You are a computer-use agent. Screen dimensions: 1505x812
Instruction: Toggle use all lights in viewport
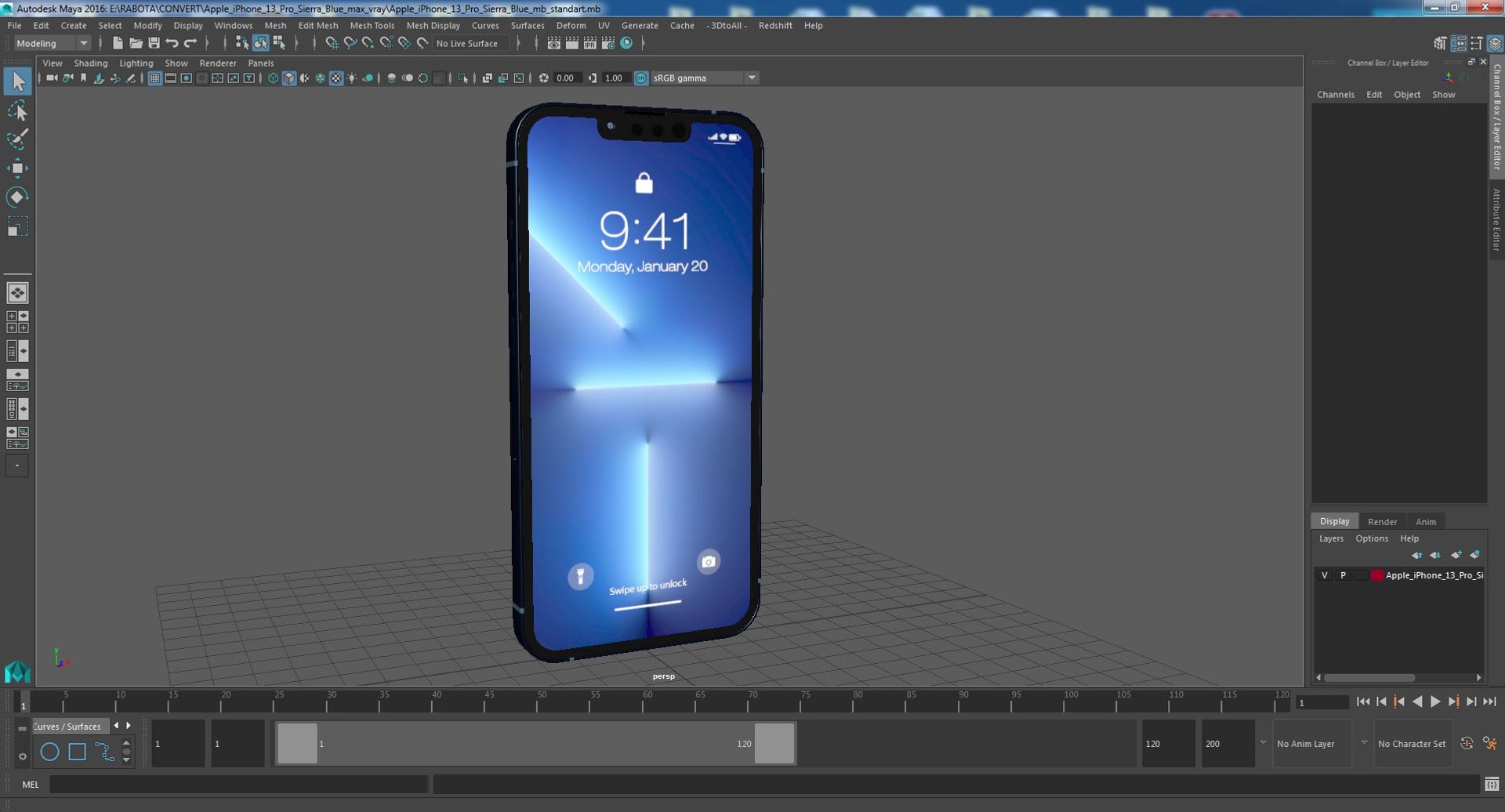pyautogui.click(x=352, y=78)
